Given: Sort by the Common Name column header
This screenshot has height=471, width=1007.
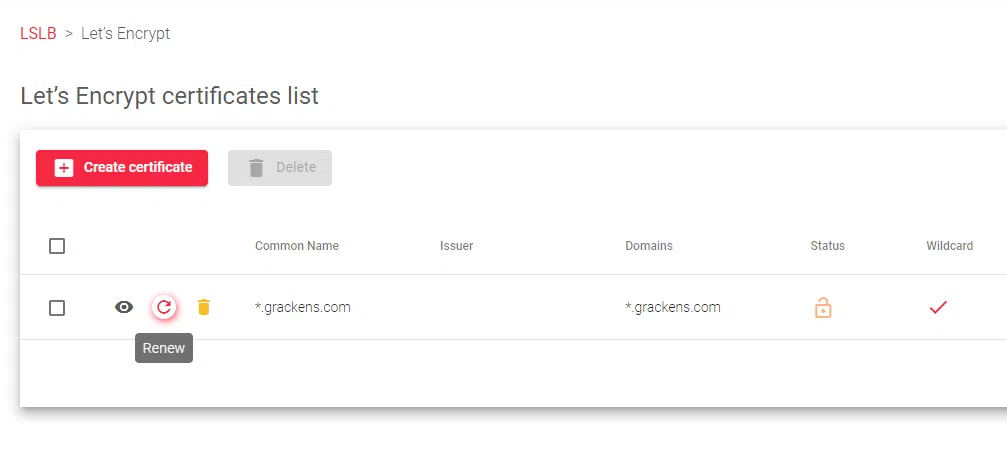Looking at the screenshot, I should coord(297,246).
